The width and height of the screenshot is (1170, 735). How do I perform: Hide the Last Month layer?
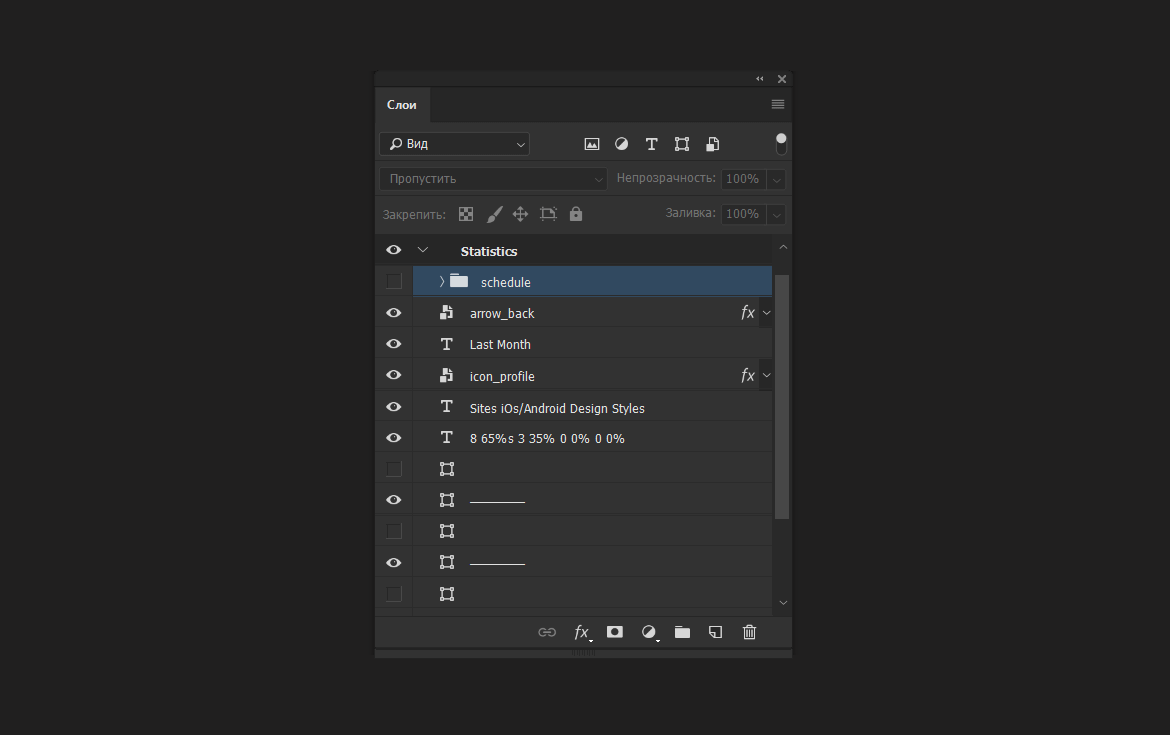pos(394,344)
